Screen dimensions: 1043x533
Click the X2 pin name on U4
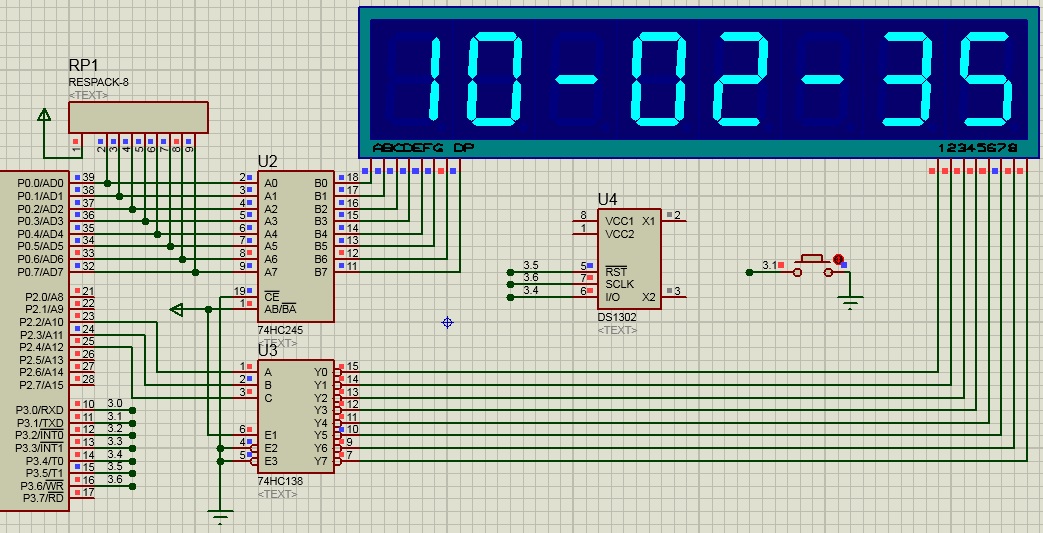point(649,297)
